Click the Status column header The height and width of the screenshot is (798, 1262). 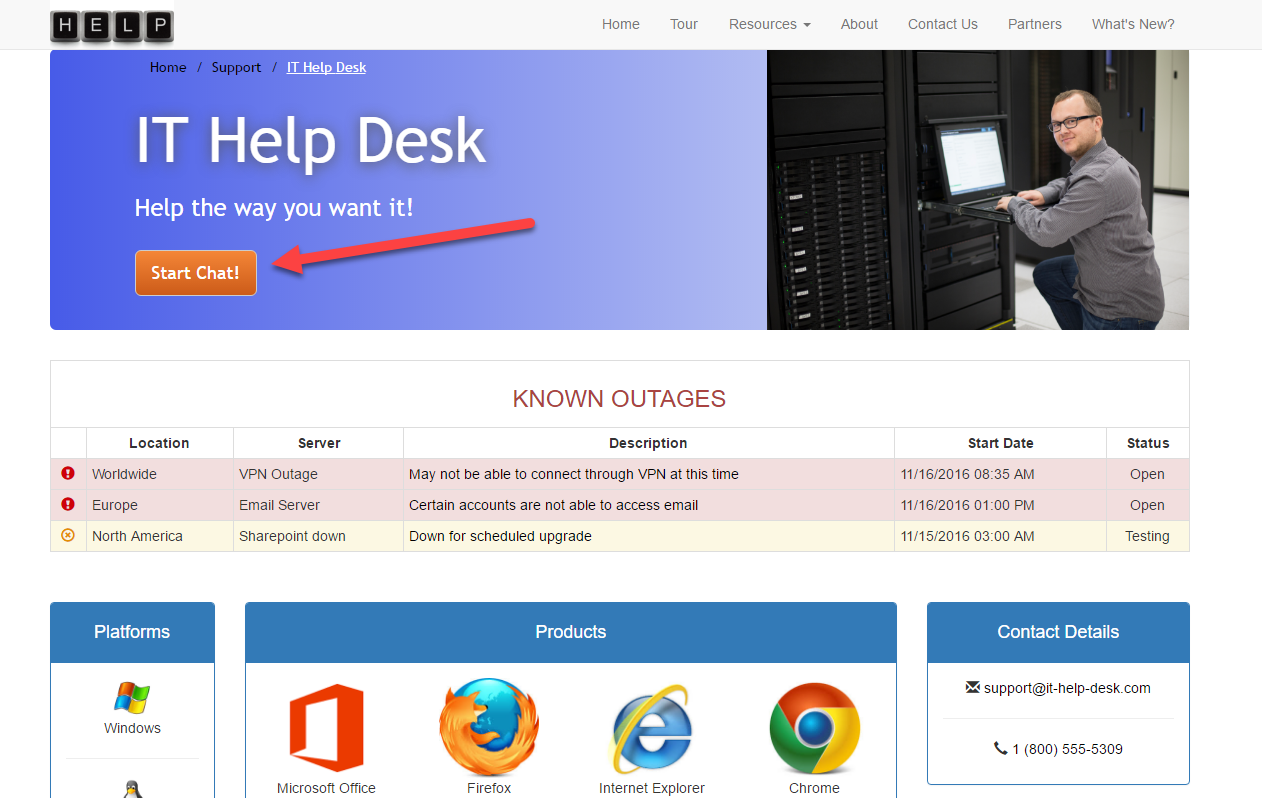[1148, 443]
